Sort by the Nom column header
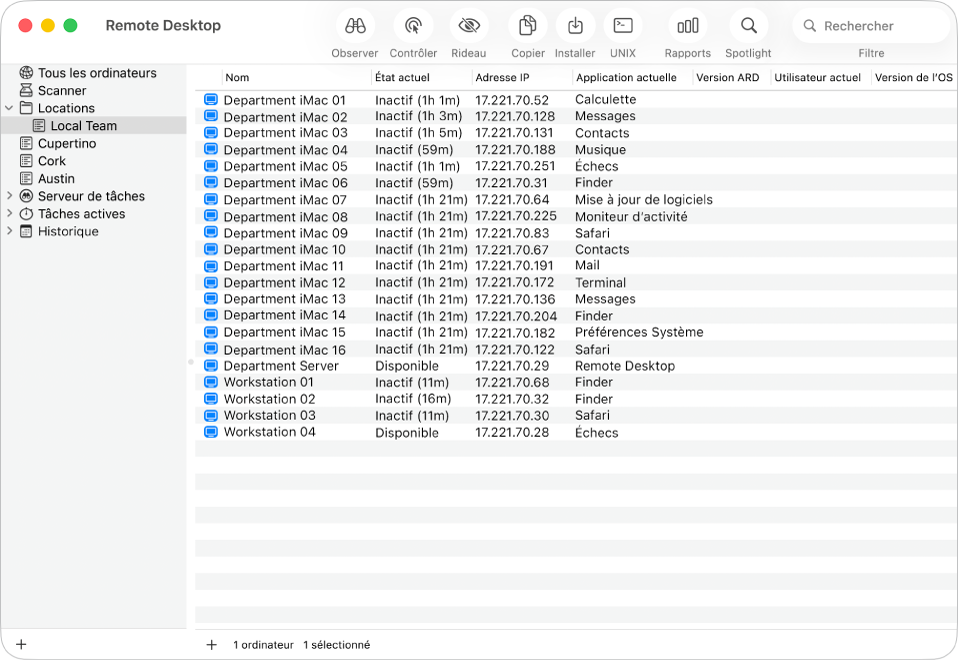 pos(296,78)
